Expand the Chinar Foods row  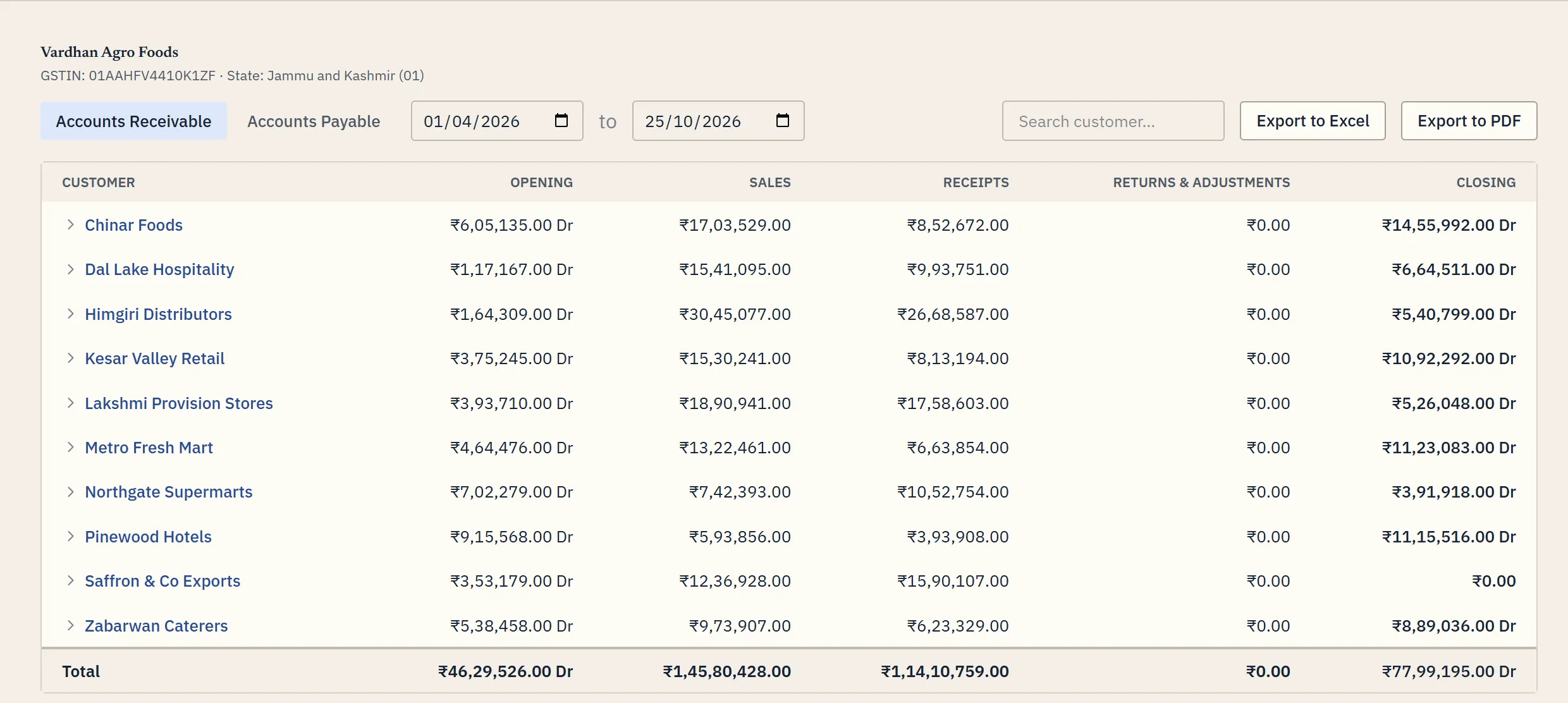point(70,224)
